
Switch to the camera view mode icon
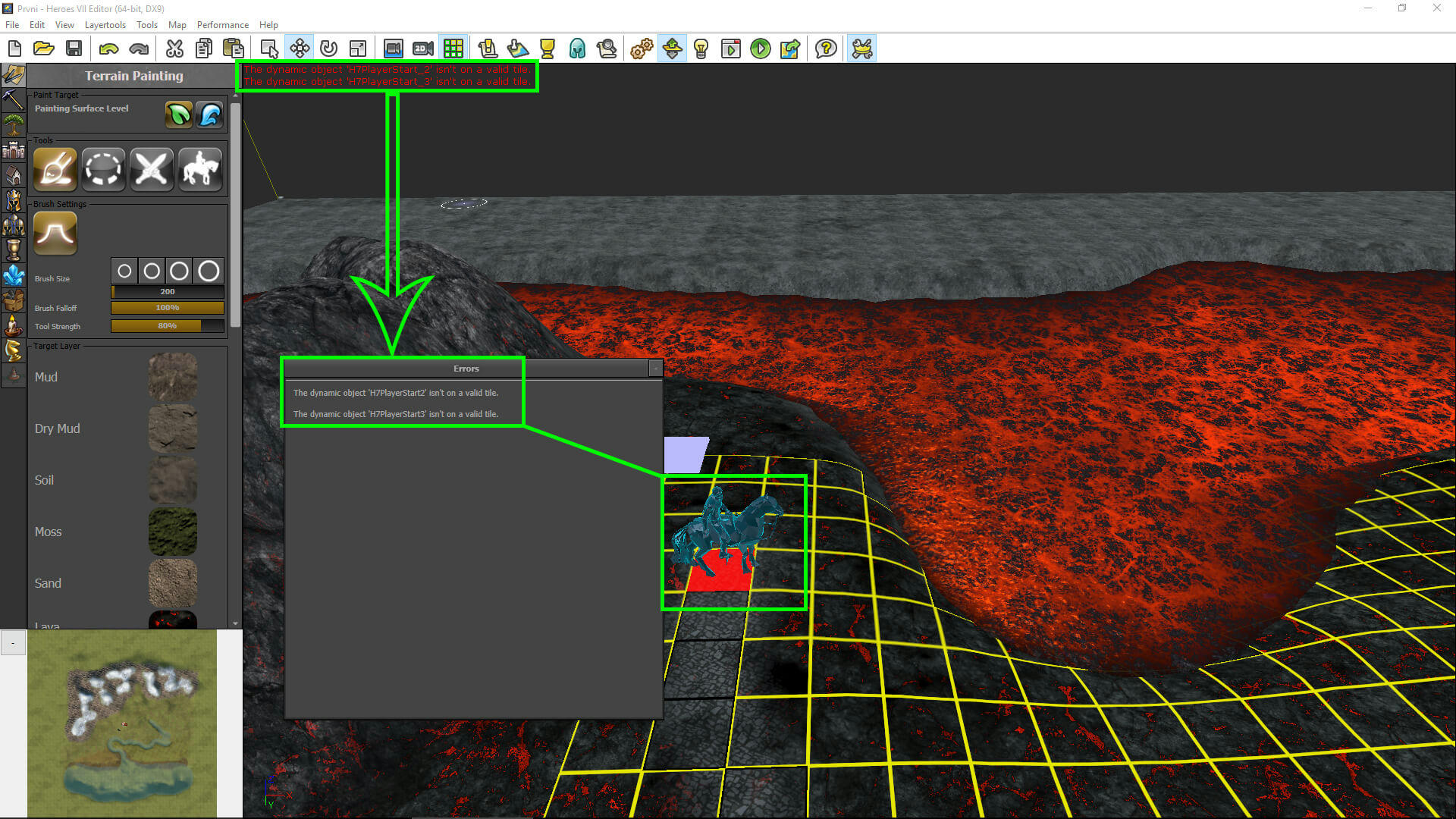393,49
